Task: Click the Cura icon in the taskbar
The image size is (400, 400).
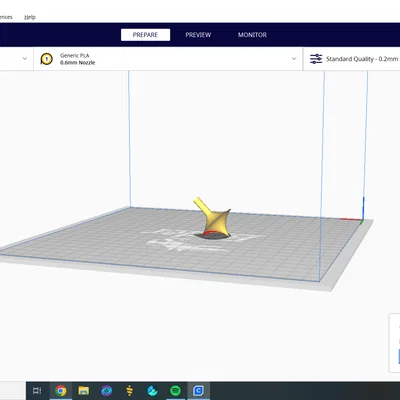Action: (198, 390)
